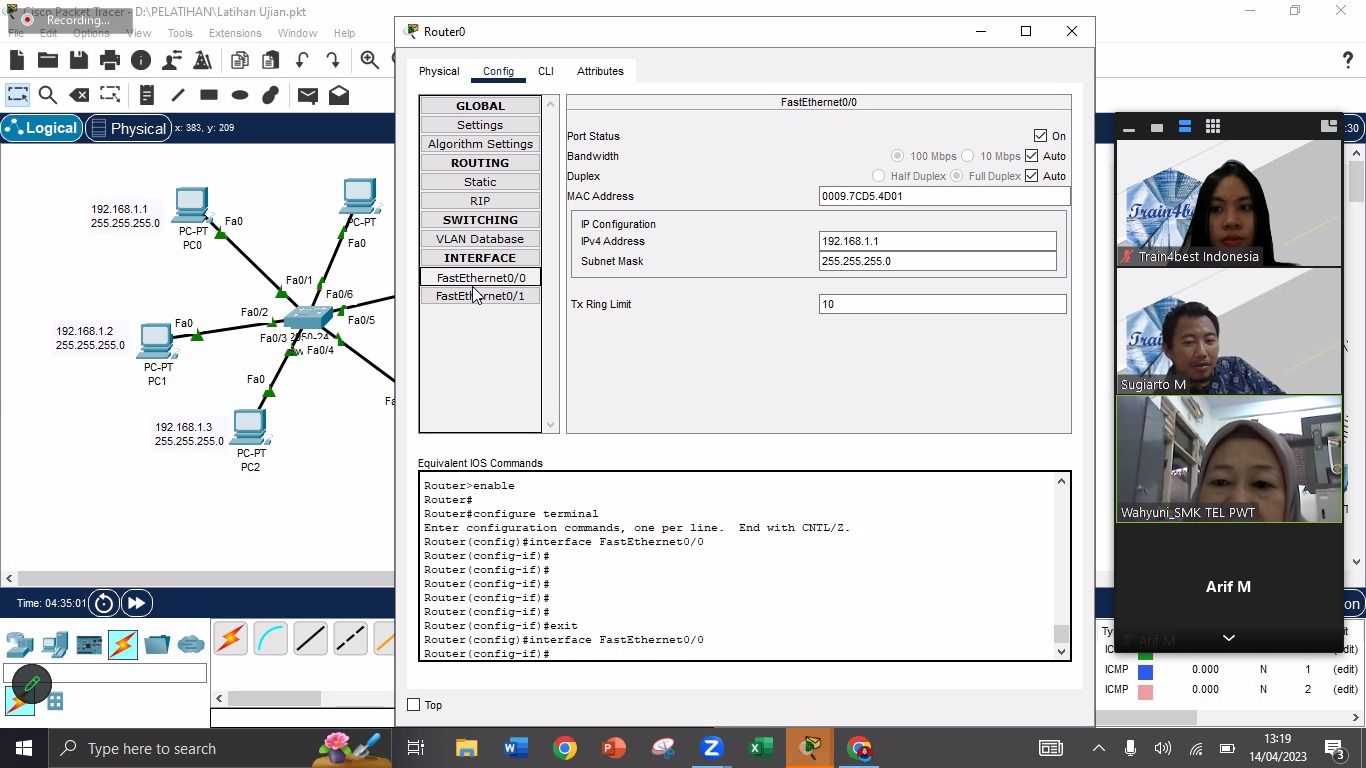Select the Inspect magnifier tool
Screen dimensions: 1366x768
pos(47,95)
